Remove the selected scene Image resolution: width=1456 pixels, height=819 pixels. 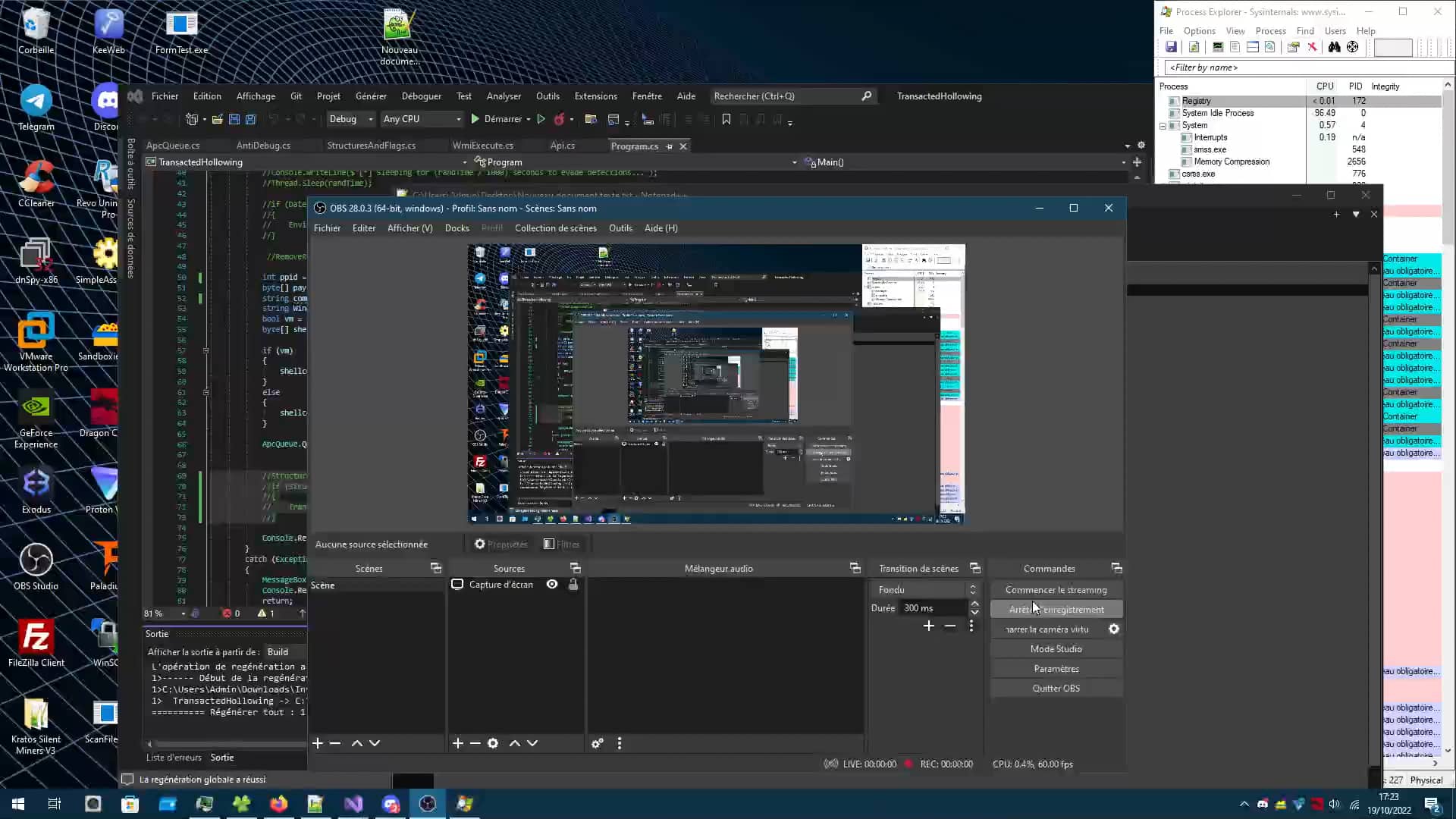click(x=334, y=743)
